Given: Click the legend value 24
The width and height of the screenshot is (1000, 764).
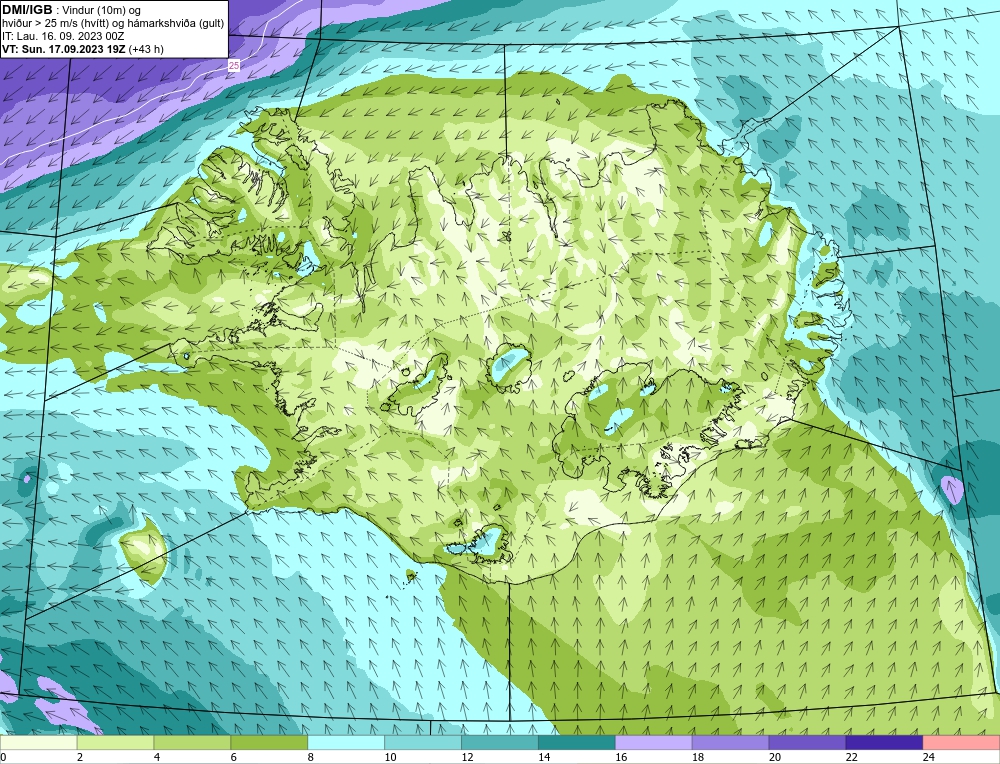Looking at the screenshot, I should pyautogui.click(x=929, y=757).
